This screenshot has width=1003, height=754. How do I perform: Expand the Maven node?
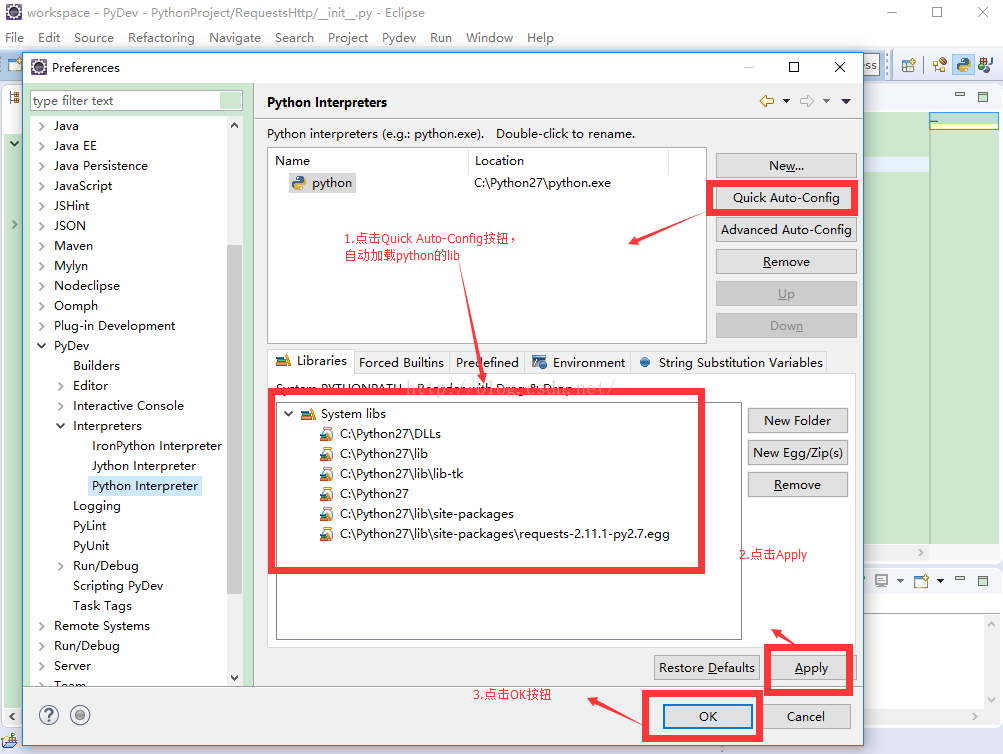42,246
